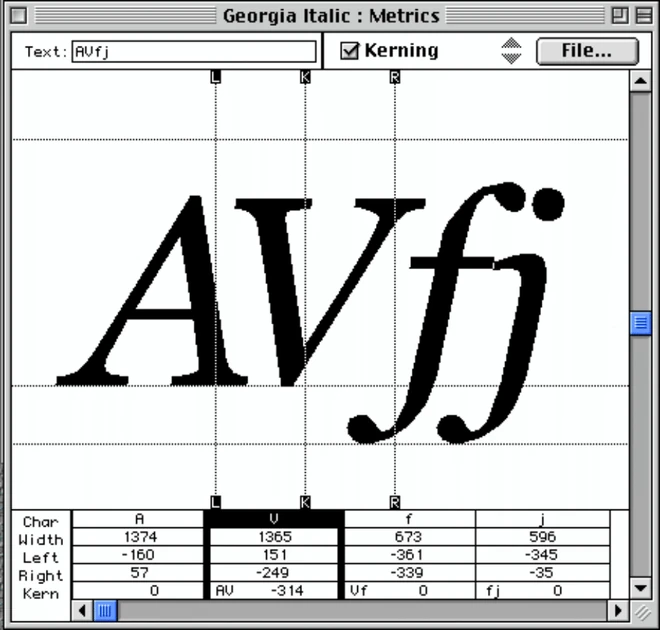Click the left bearing -160 for A
This screenshot has width=660, height=630.
(x=139, y=555)
